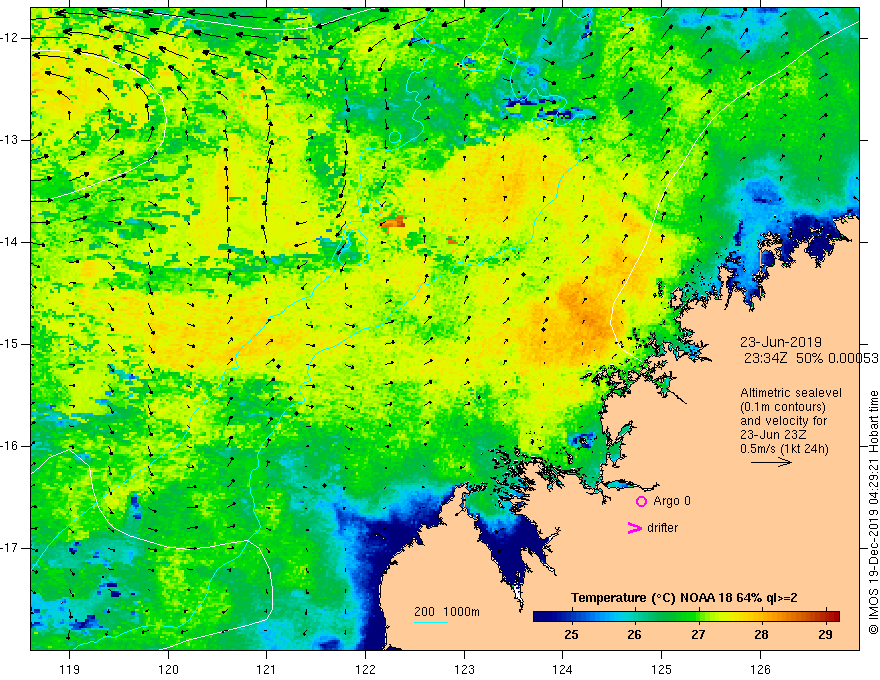
Task: Click the longitude label 124
Action: pyautogui.click(x=562, y=669)
